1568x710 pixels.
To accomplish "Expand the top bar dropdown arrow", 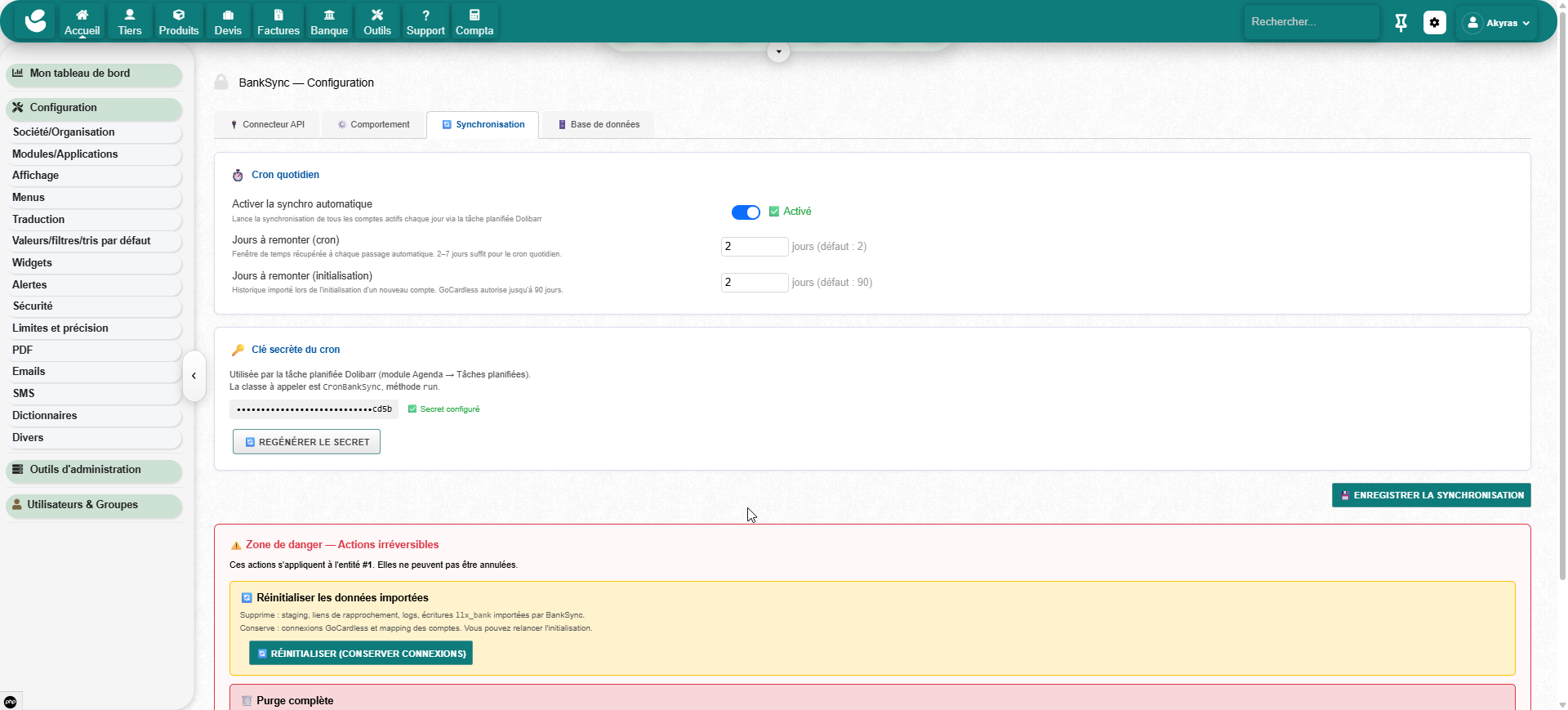I will coord(778,51).
